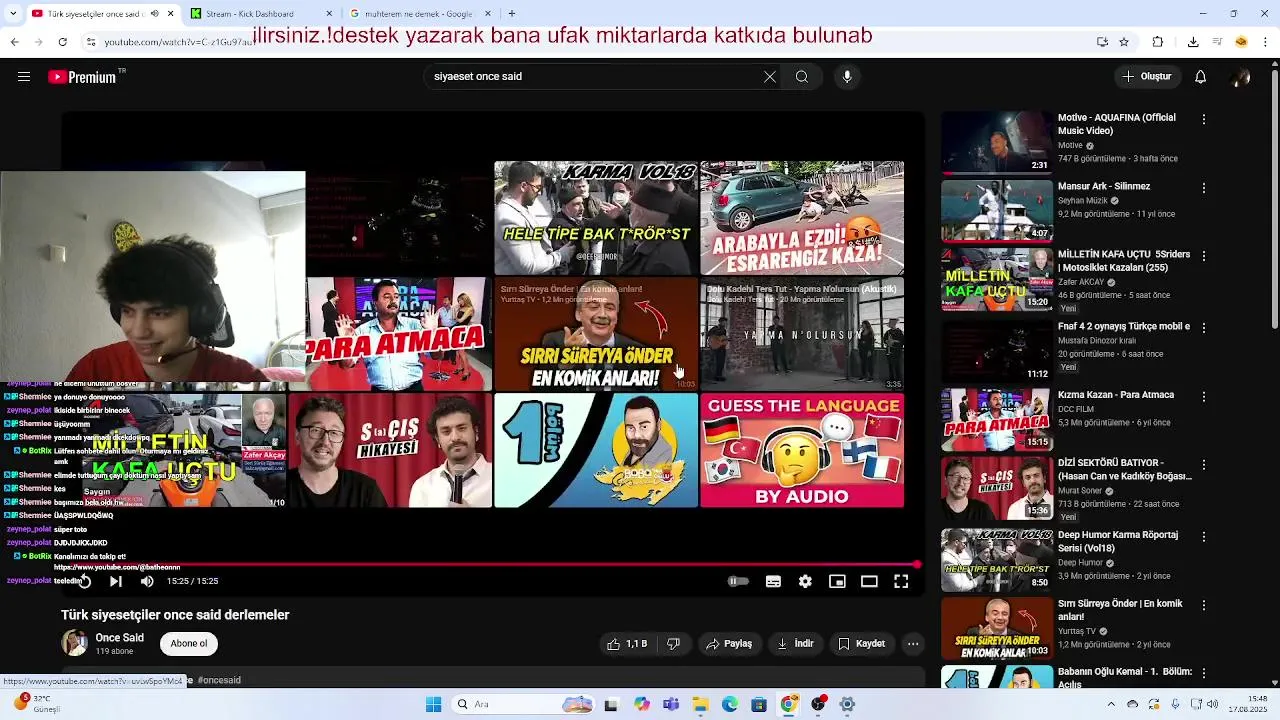Replay the video with the replay icon
Image resolution: width=1280 pixels, height=720 pixels.
84,581
